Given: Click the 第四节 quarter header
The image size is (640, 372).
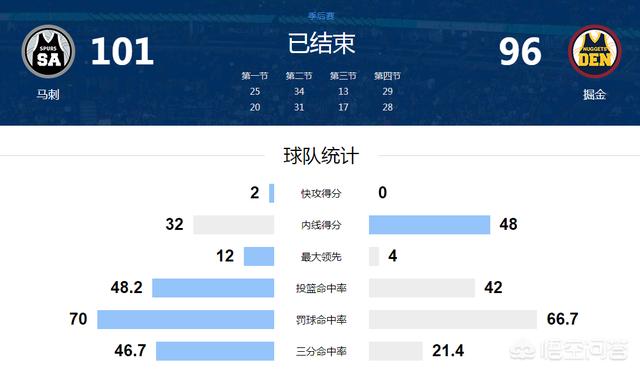Looking at the screenshot, I should coord(387,76).
